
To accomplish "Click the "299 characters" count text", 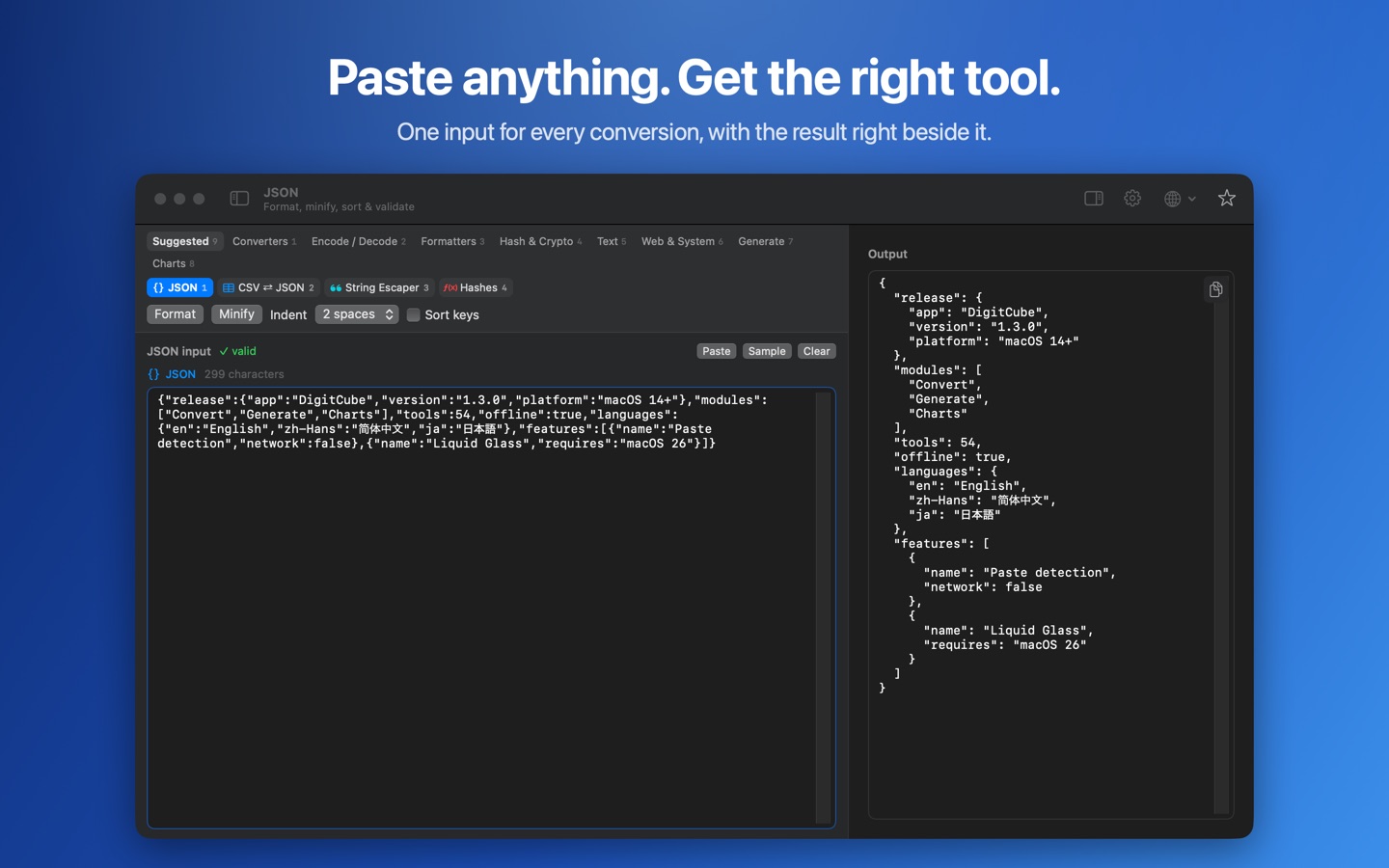I will (244, 374).
